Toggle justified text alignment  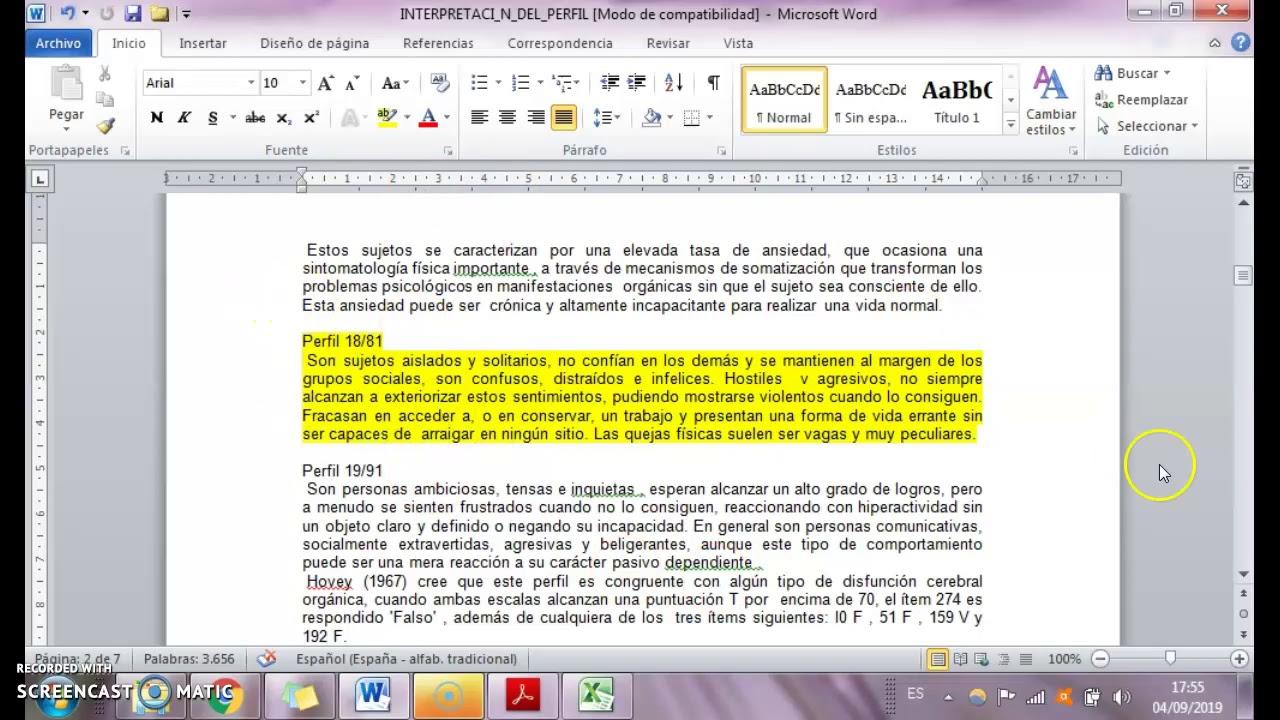point(563,118)
